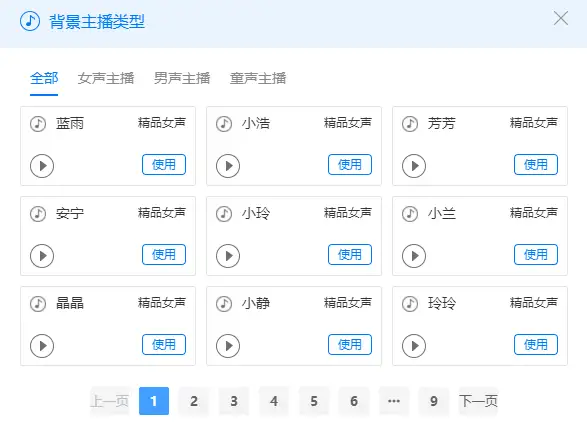Screen dimensions: 587x429
Task: Click the name 小浩
Action: [x=256, y=124]
